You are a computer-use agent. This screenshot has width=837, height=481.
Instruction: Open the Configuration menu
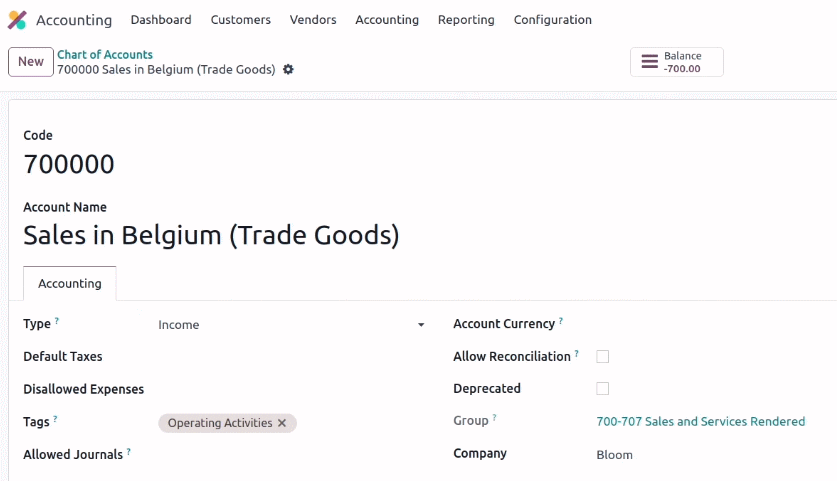(552, 20)
